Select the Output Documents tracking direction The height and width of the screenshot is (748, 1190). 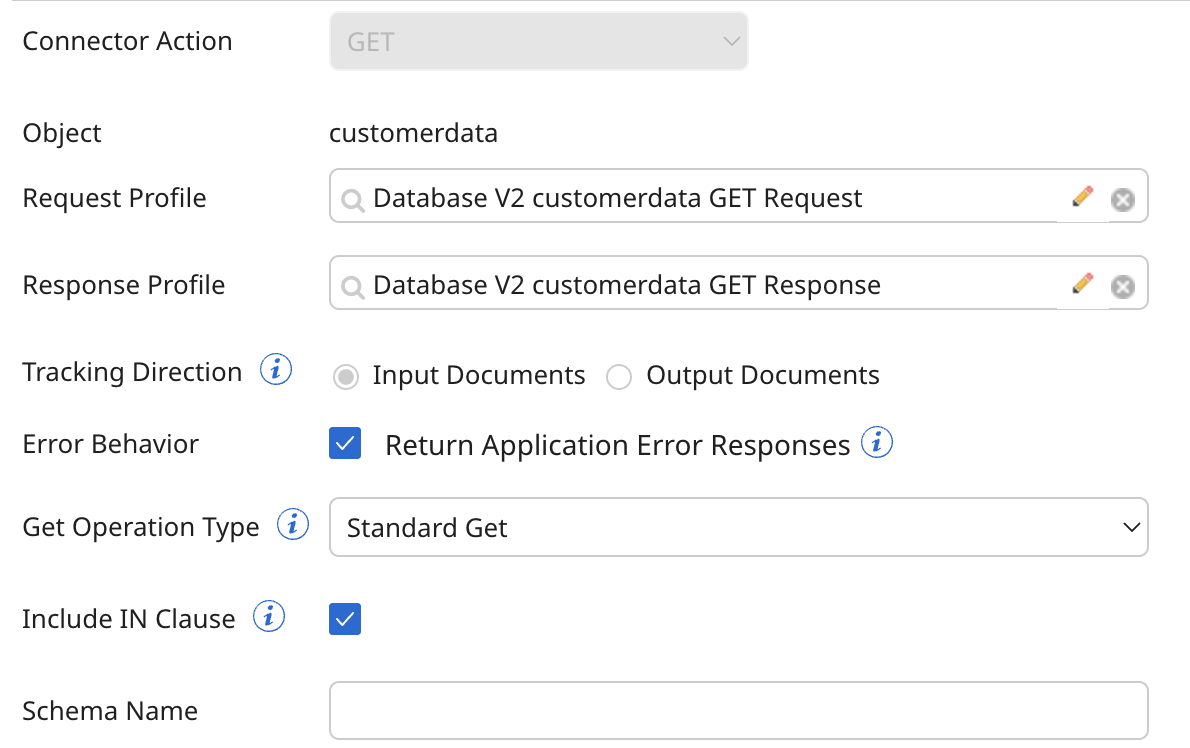point(619,376)
